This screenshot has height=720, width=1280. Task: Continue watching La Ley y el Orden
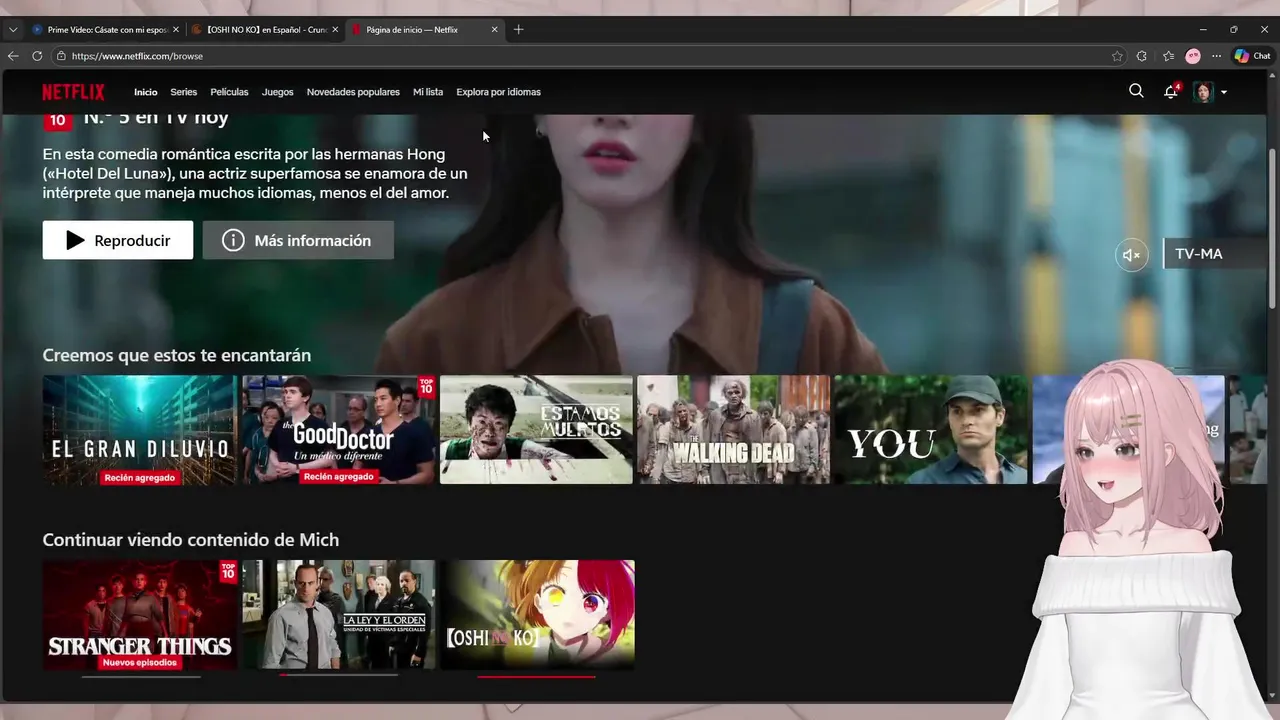pyautogui.click(x=339, y=615)
